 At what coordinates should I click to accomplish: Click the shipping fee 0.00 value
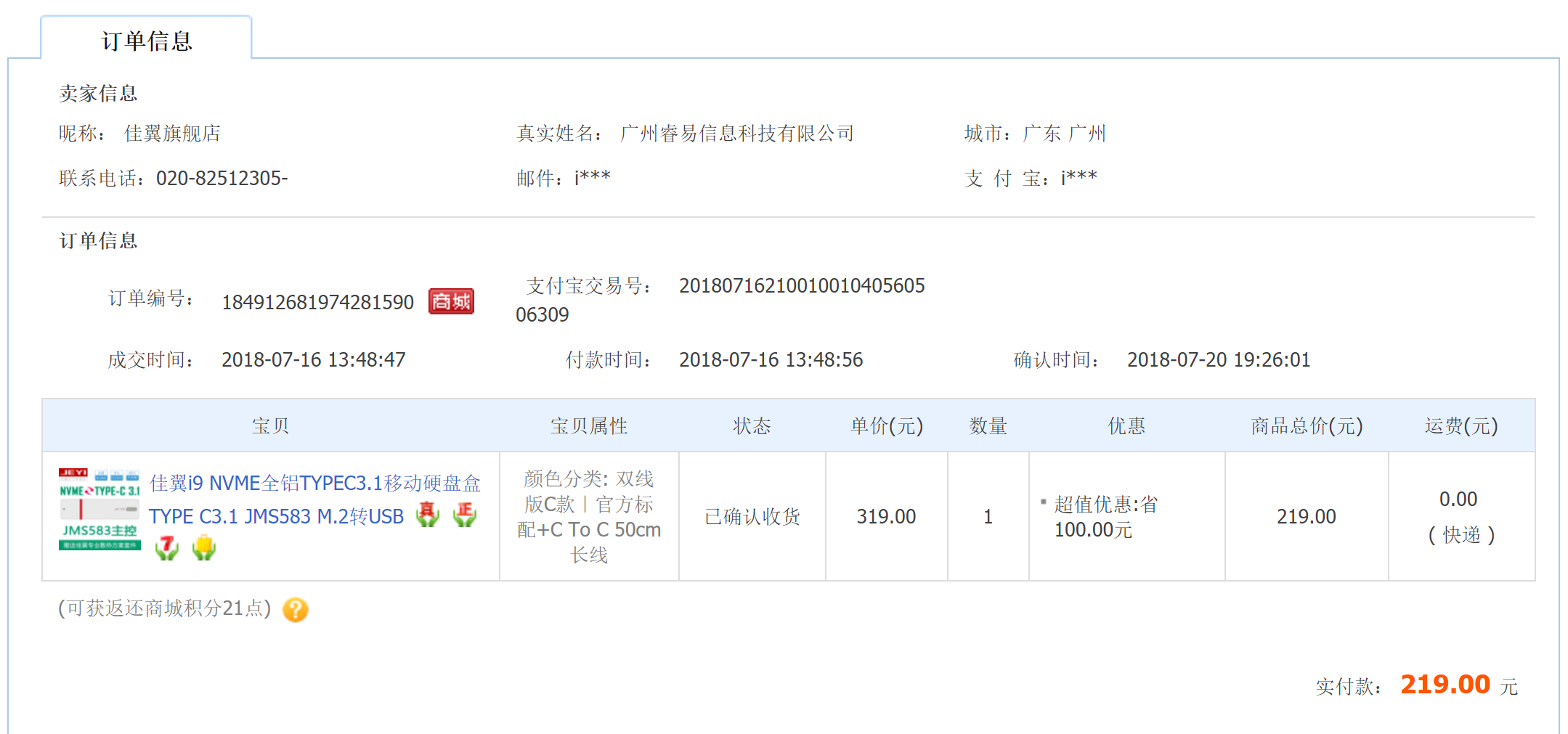[1458, 499]
